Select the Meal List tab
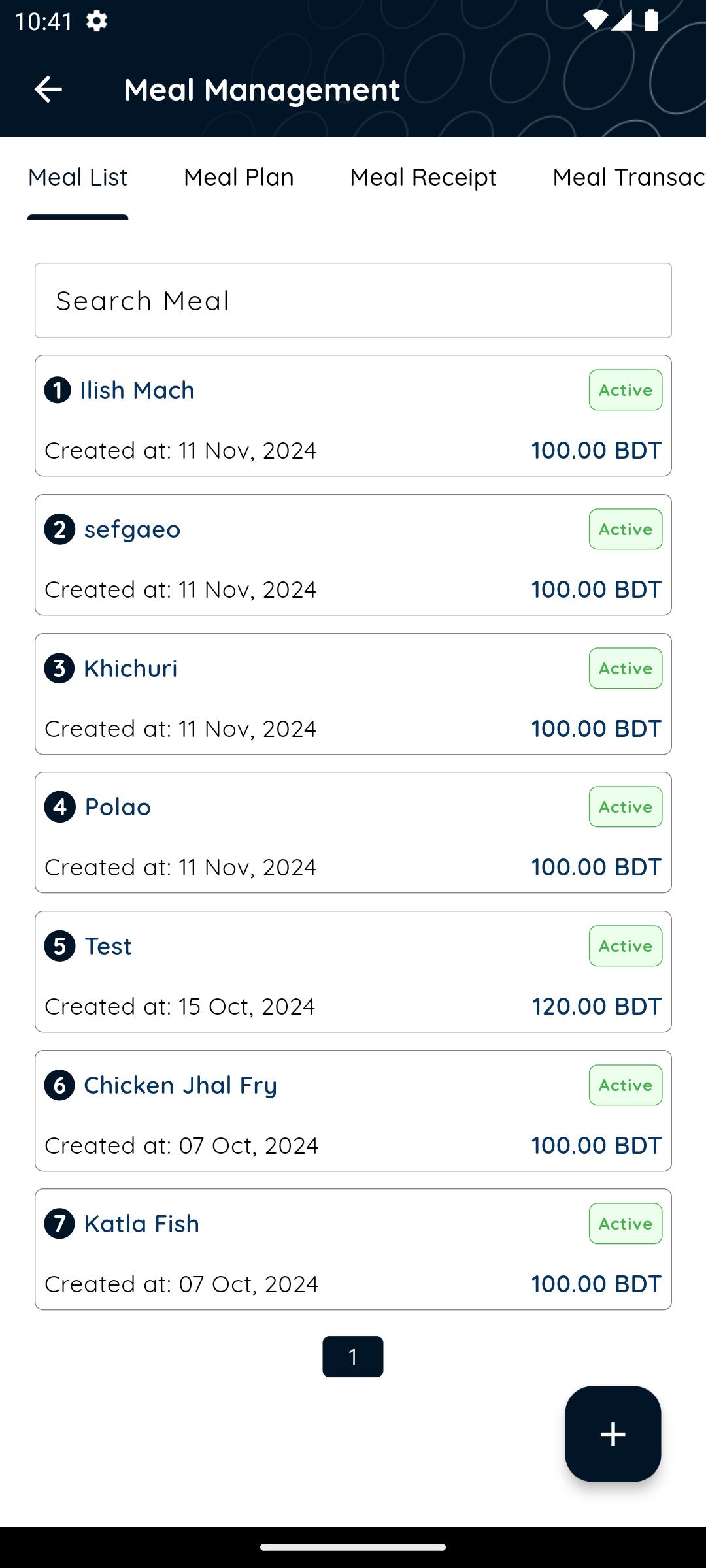This screenshot has height=1568, width=706. pos(78,177)
